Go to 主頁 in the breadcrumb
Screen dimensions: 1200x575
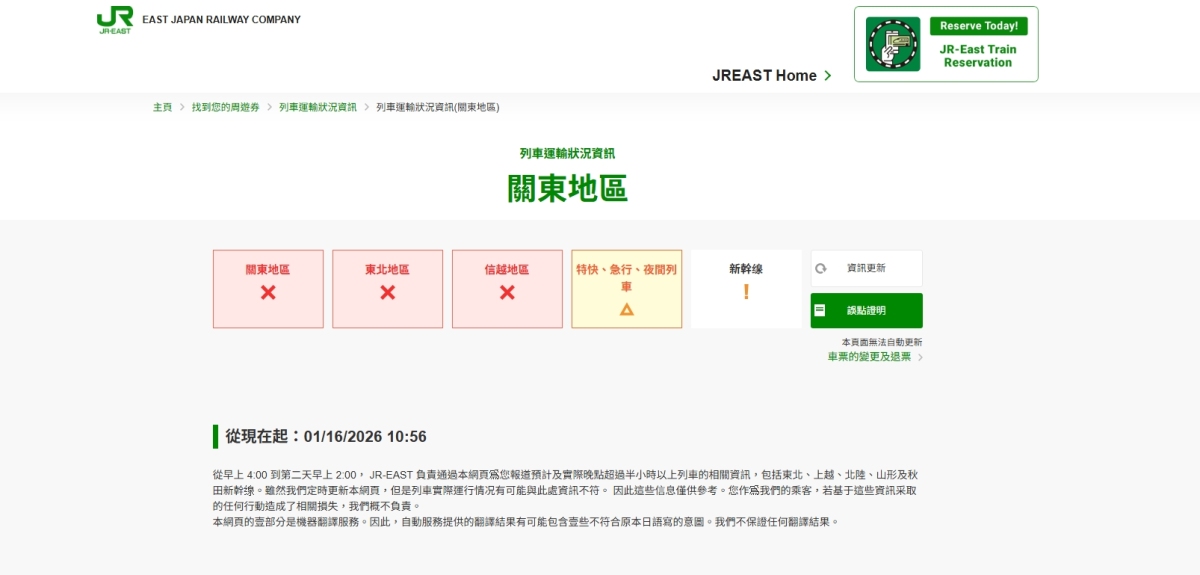click(x=162, y=107)
